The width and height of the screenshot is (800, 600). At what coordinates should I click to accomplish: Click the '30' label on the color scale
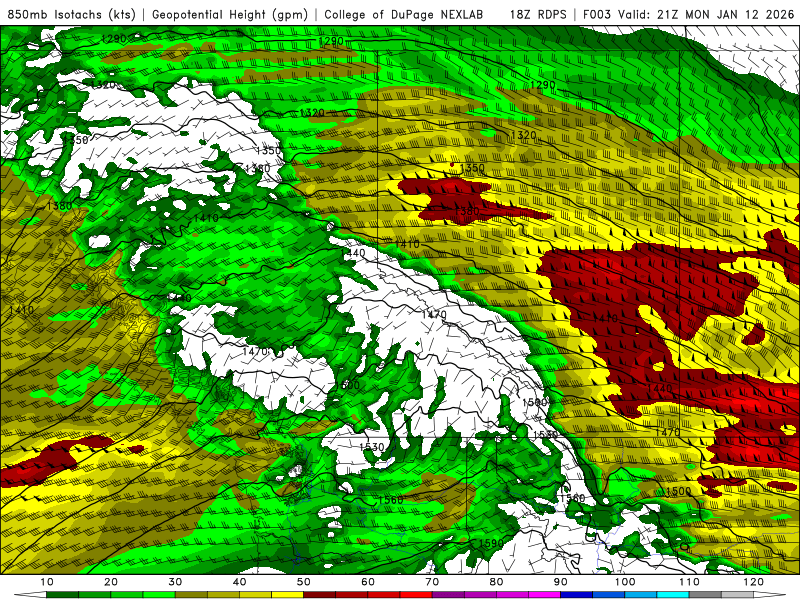175,582
